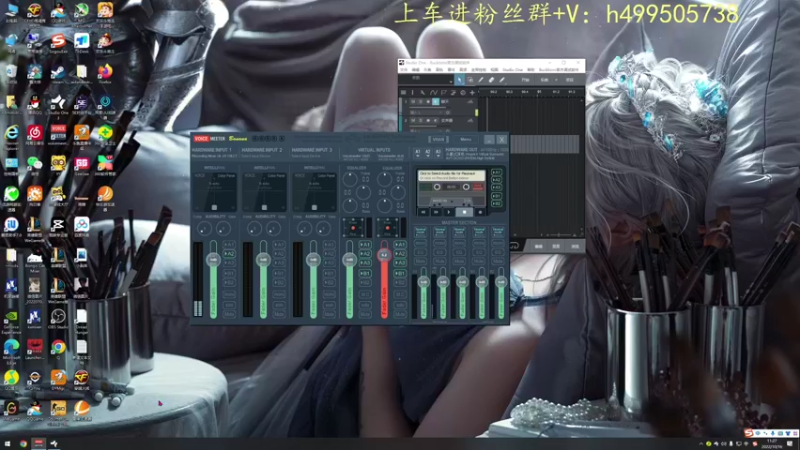Toggle first master bus Normal mode button
800x450 pixels.
tap(420, 231)
